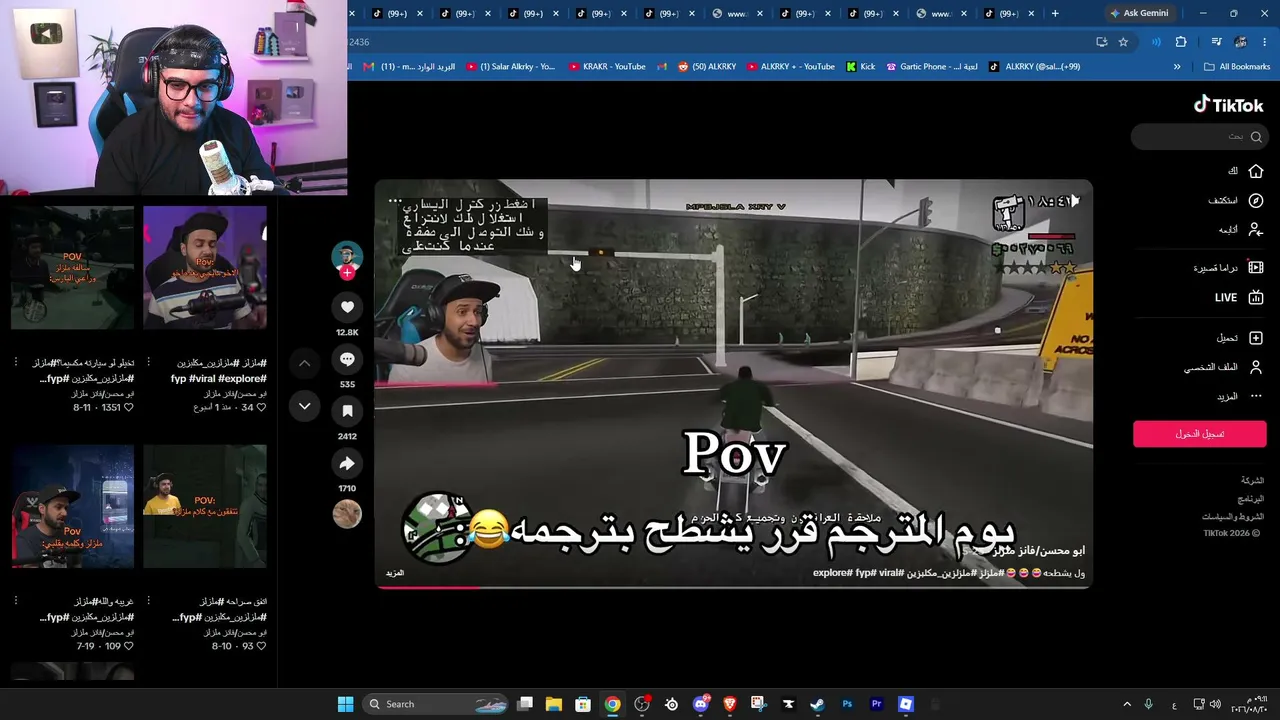Open options for the 34 likes video

[x=149, y=362]
